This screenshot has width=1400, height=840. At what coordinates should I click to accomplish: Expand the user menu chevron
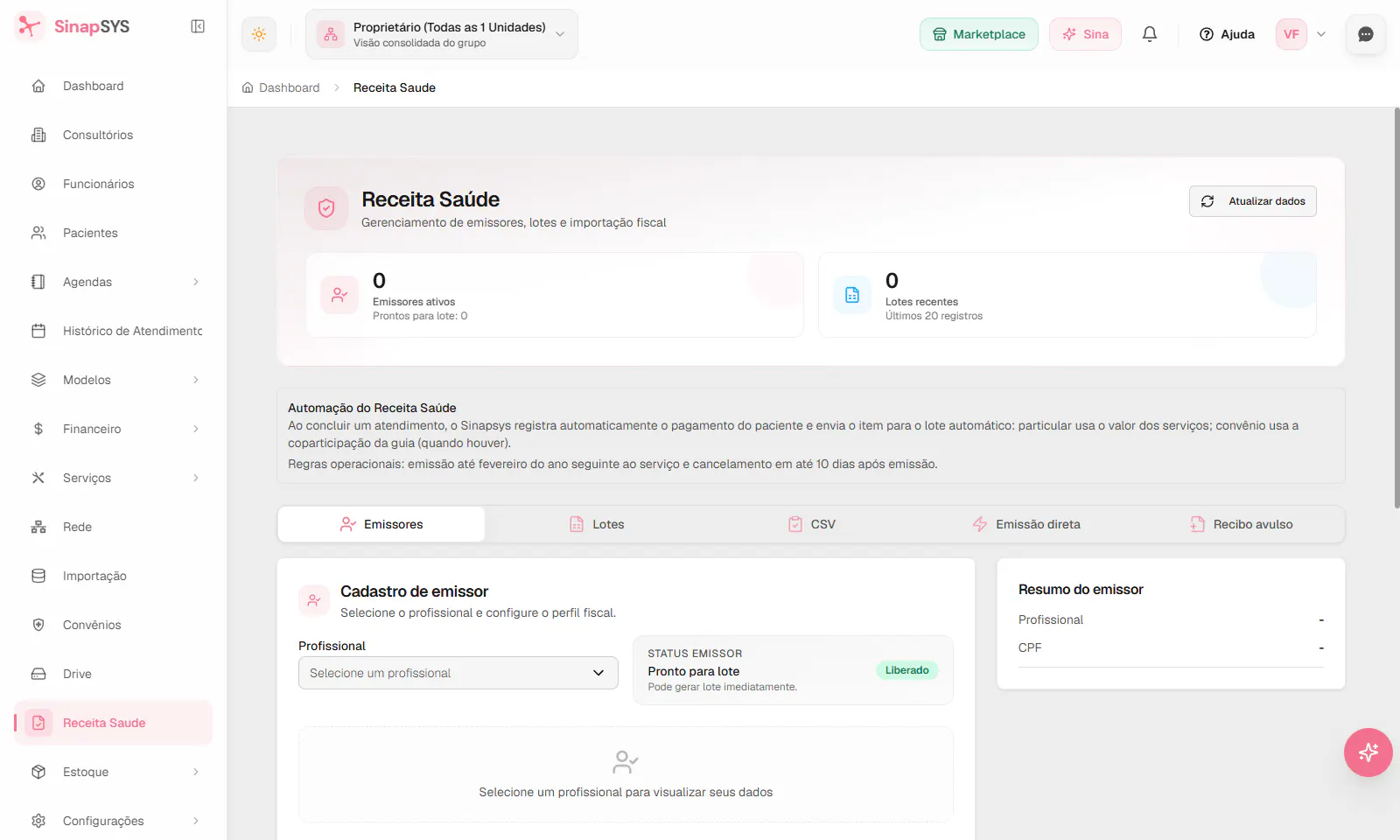[x=1321, y=34]
